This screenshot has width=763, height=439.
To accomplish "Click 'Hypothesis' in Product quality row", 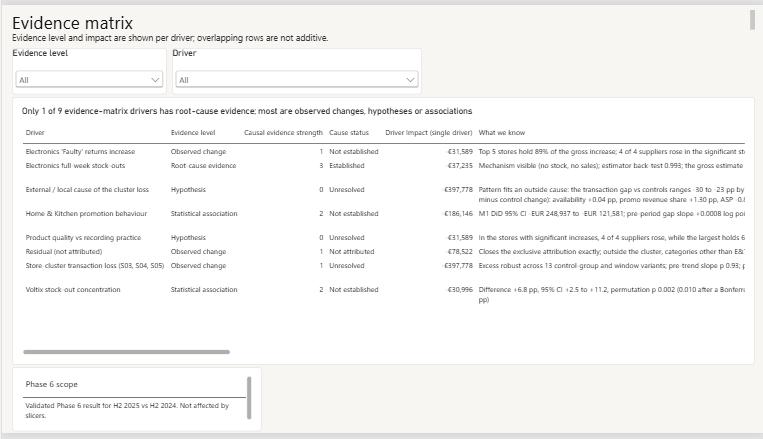I will click(x=188, y=238).
